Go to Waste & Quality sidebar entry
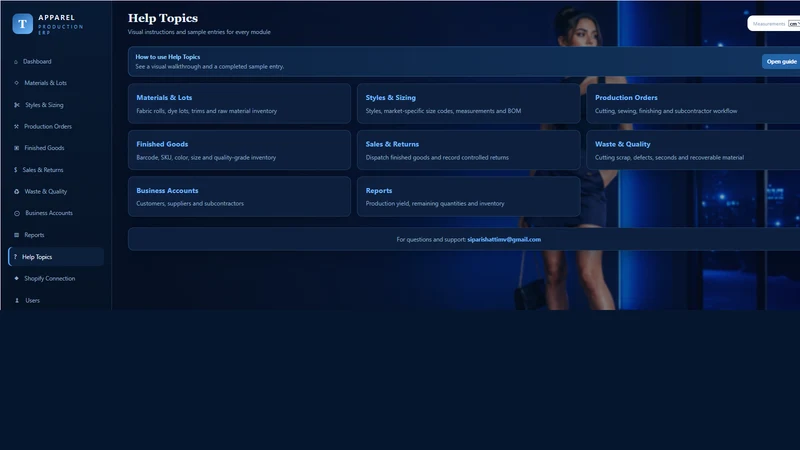 tap(56, 192)
